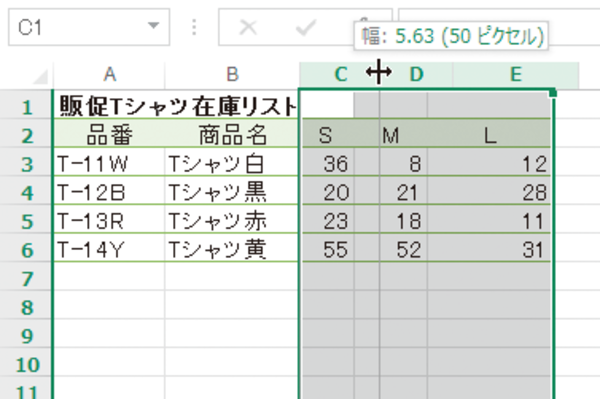The height and width of the screenshot is (399, 600).
Task: Select column E header
Action: click(x=516, y=74)
